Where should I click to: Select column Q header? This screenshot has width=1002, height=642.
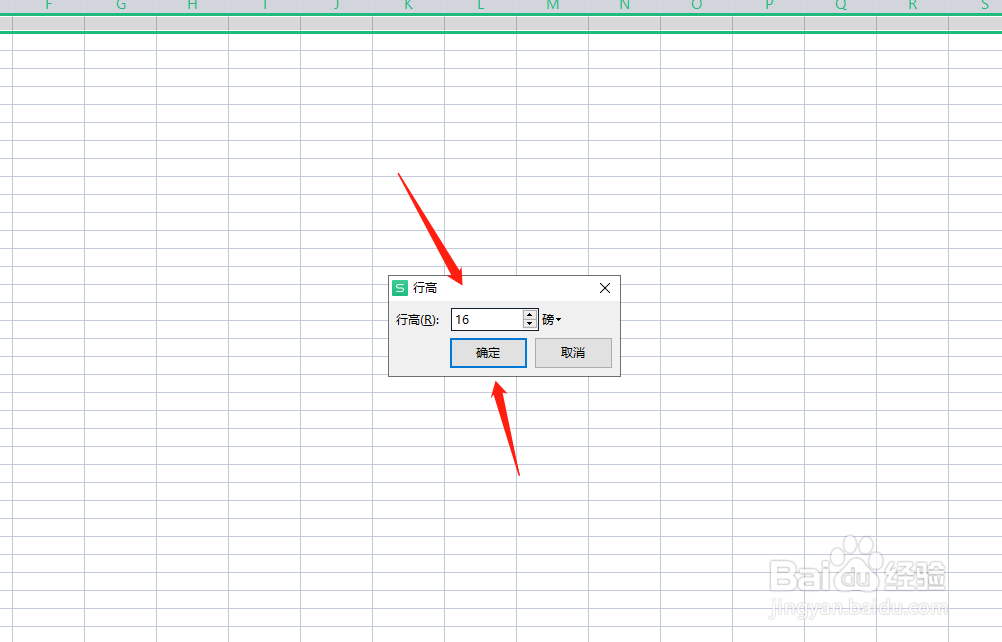click(840, 6)
